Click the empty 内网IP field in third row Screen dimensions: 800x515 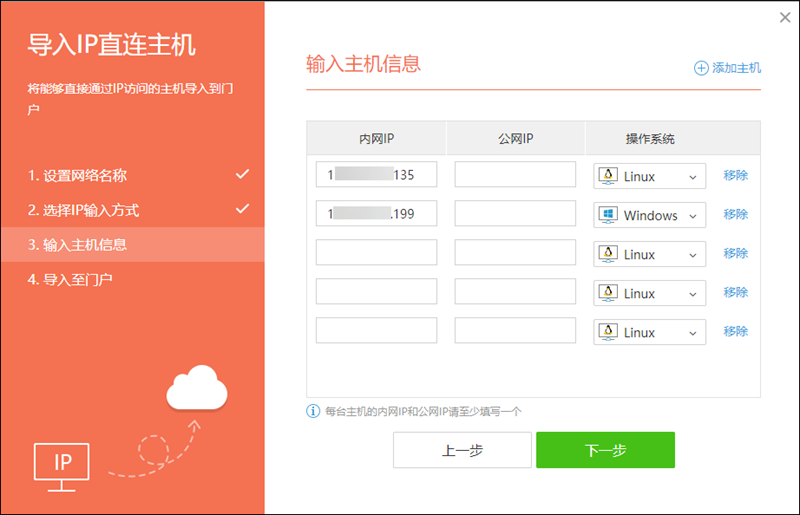pos(376,253)
